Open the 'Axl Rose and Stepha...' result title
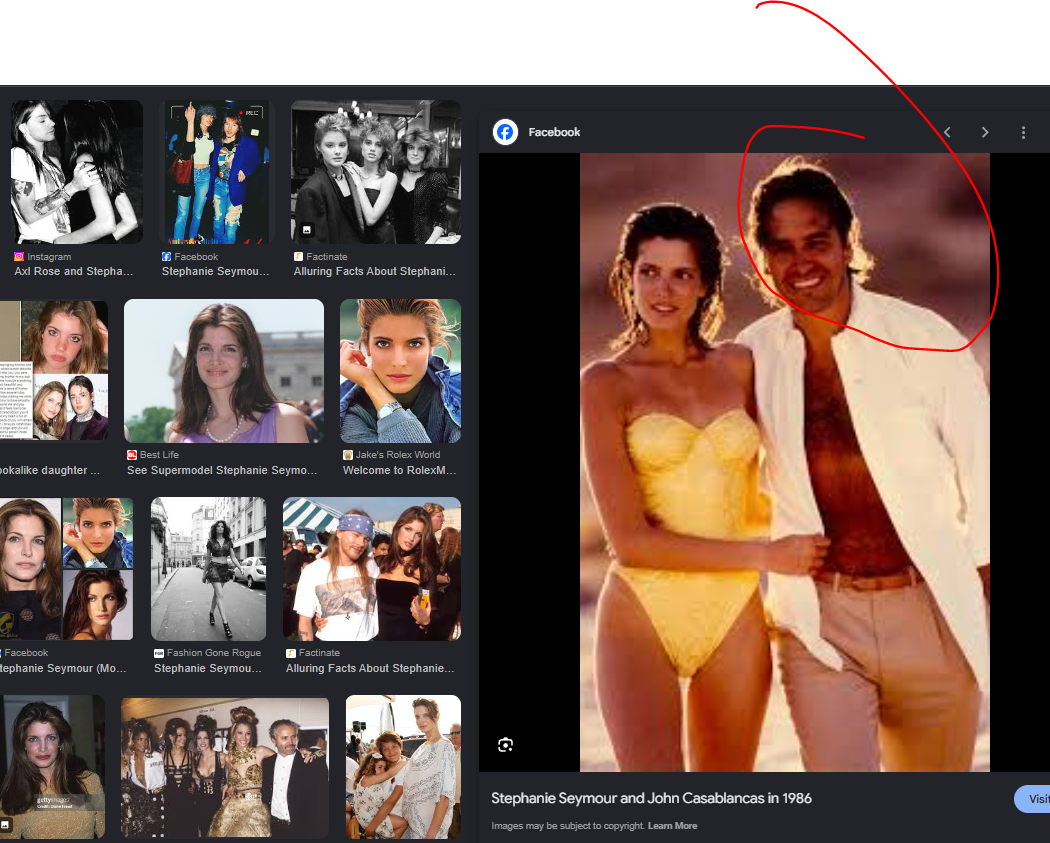This screenshot has height=843, width=1050. click(74, 271)
